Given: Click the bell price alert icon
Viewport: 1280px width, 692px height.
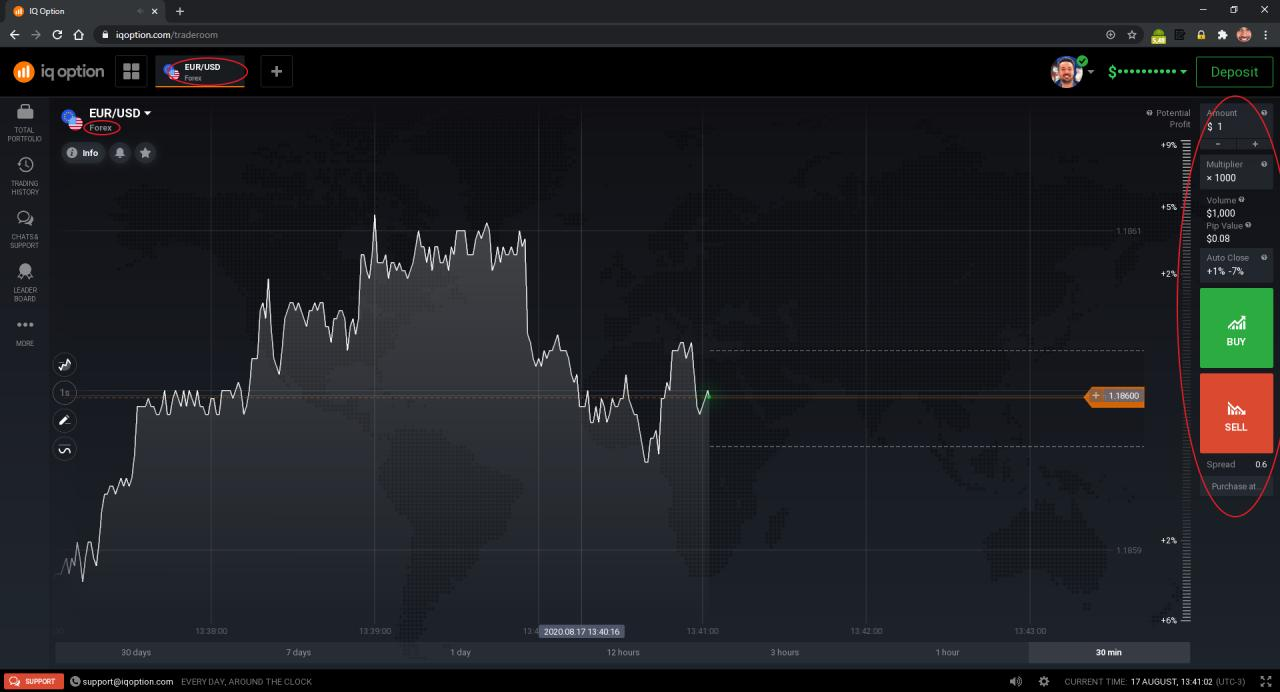Looking at the screenshot, I should [120, 153].
